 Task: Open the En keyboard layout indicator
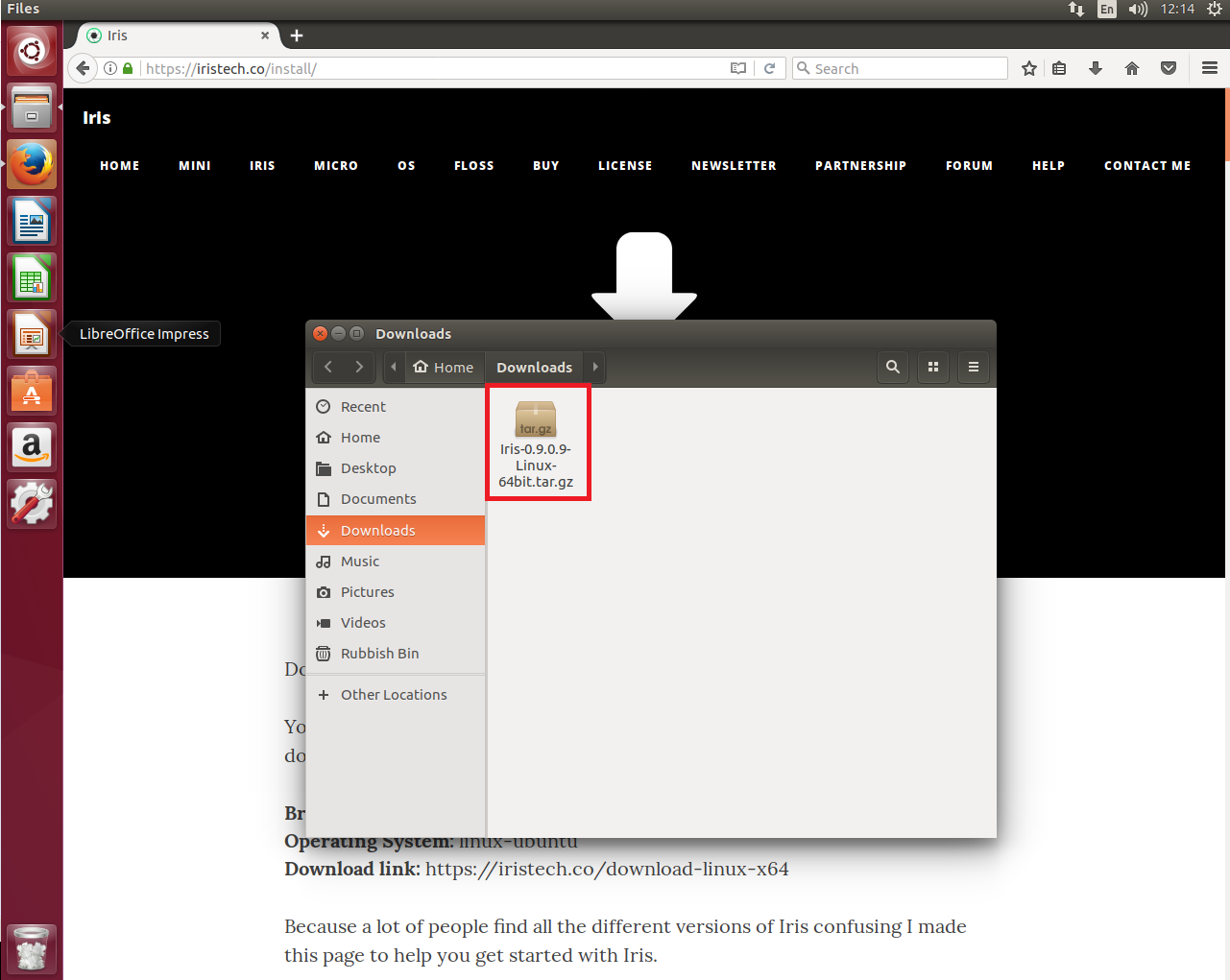(x=1107, y=9)
